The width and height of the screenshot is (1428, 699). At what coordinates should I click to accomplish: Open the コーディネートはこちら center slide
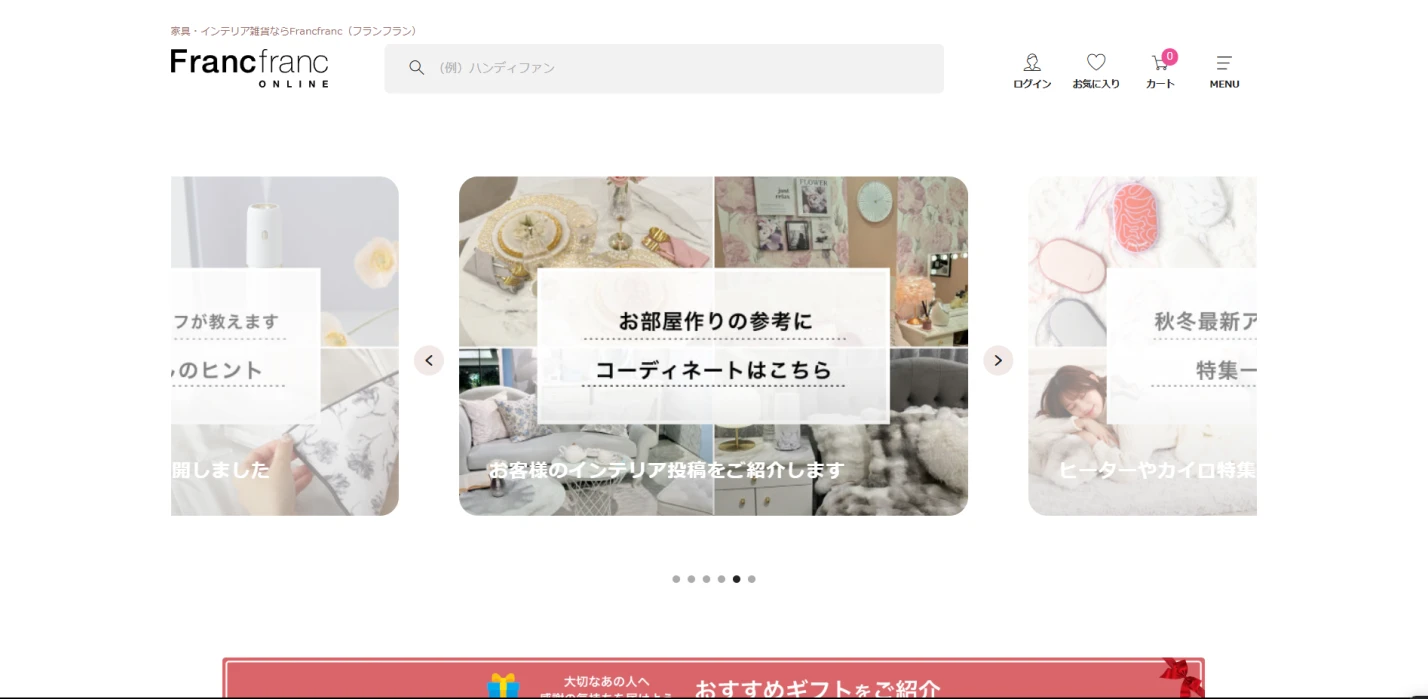pos(713,346)
